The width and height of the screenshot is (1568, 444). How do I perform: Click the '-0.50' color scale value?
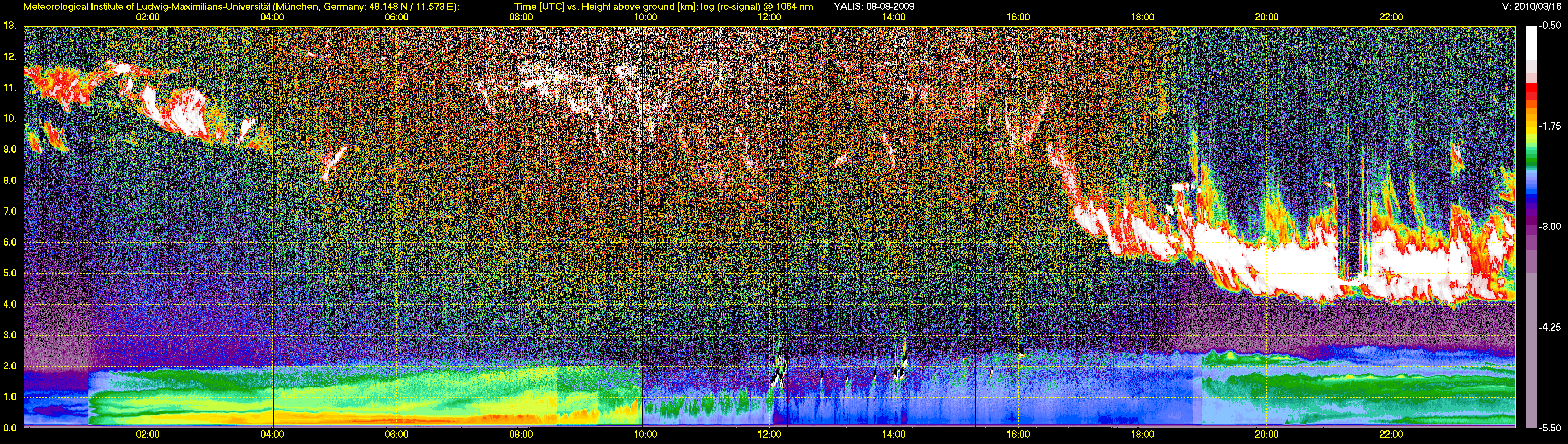click(1550, 26)
